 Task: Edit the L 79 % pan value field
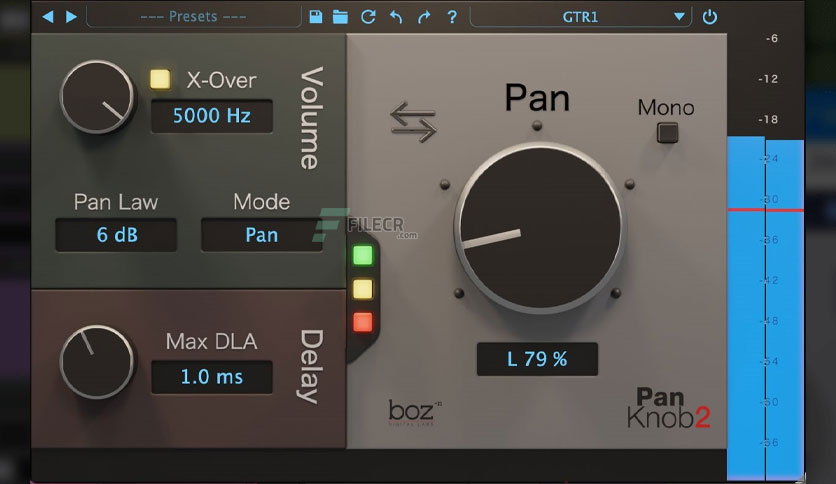click(x=537, y=359)
